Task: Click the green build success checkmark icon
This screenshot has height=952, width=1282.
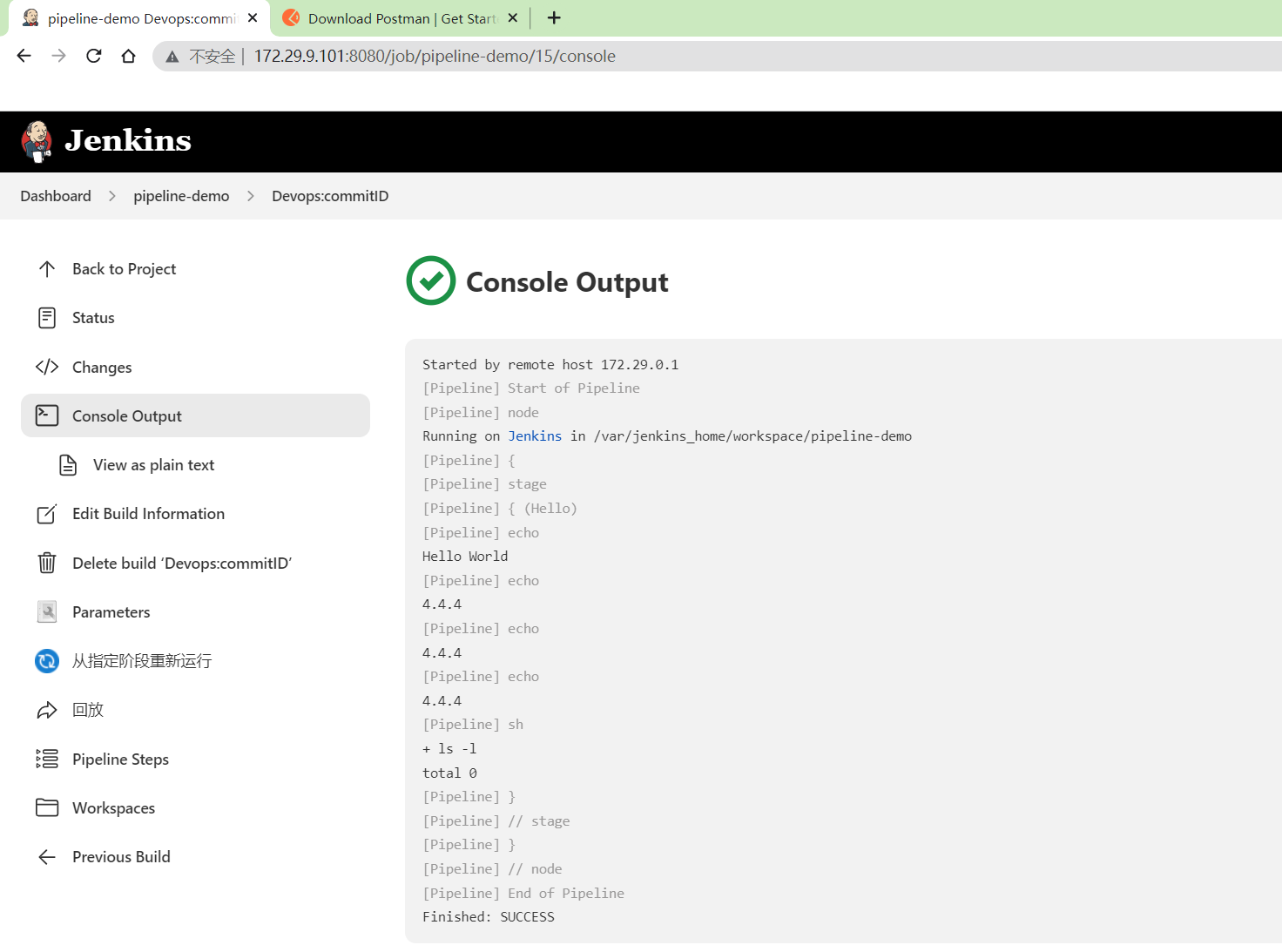Action: coord(431,280)
